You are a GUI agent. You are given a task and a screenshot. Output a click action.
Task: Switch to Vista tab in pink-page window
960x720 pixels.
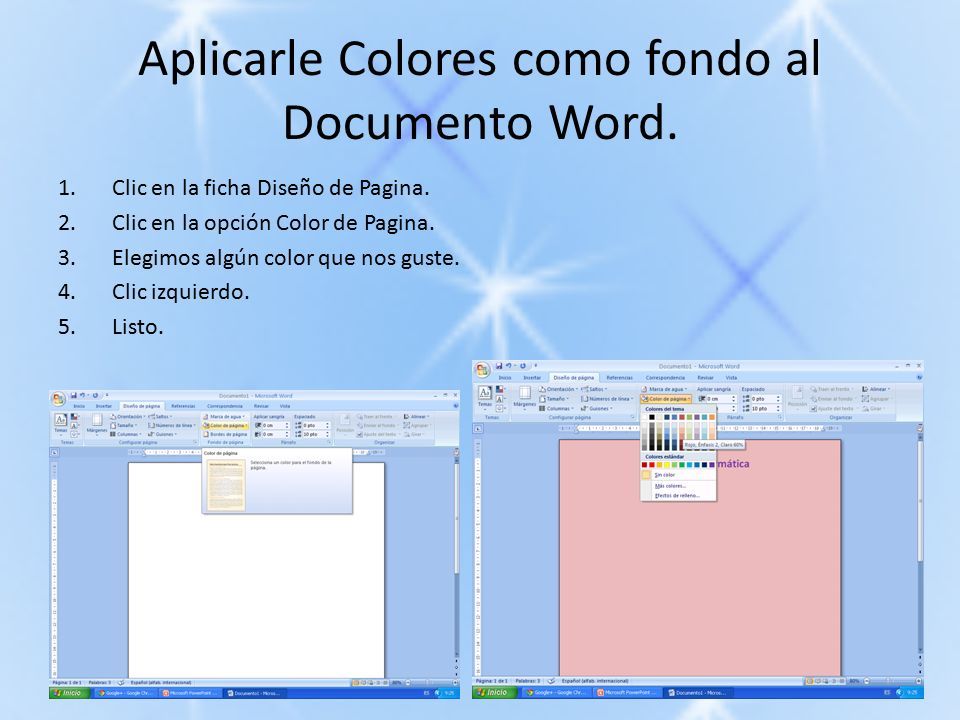point(731,378)
